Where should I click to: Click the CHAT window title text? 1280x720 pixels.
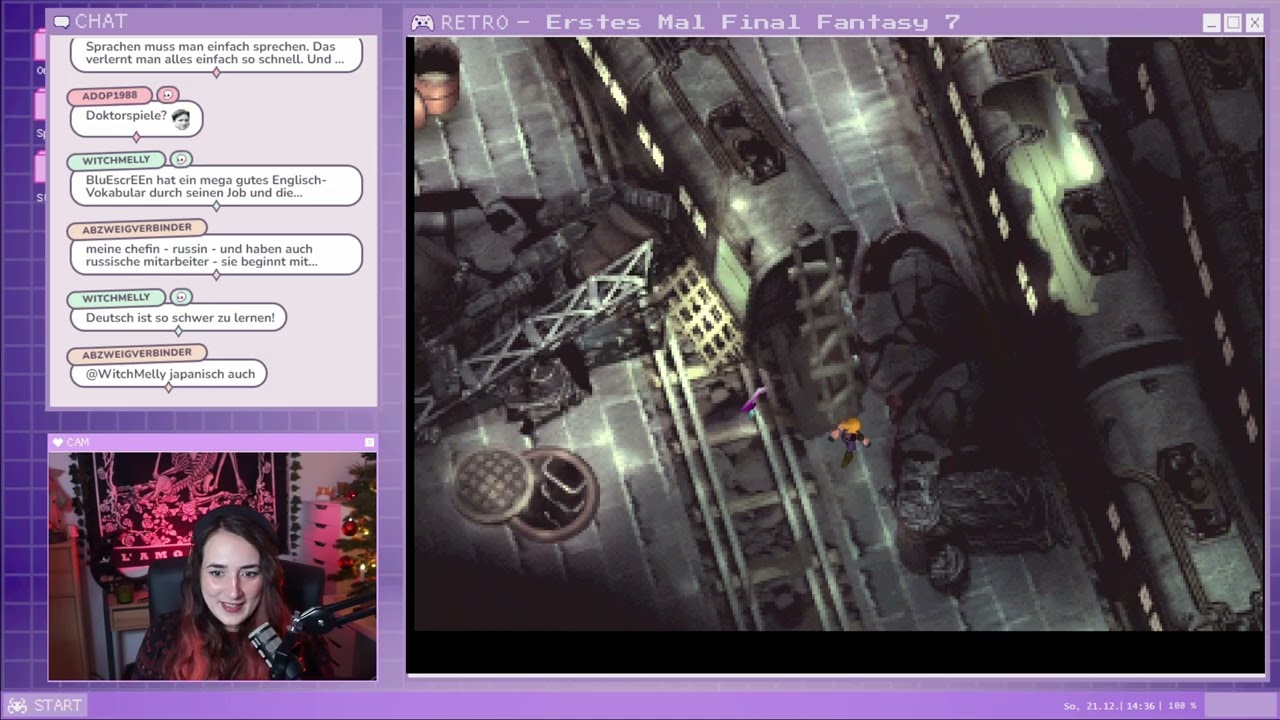pos(101,21)
